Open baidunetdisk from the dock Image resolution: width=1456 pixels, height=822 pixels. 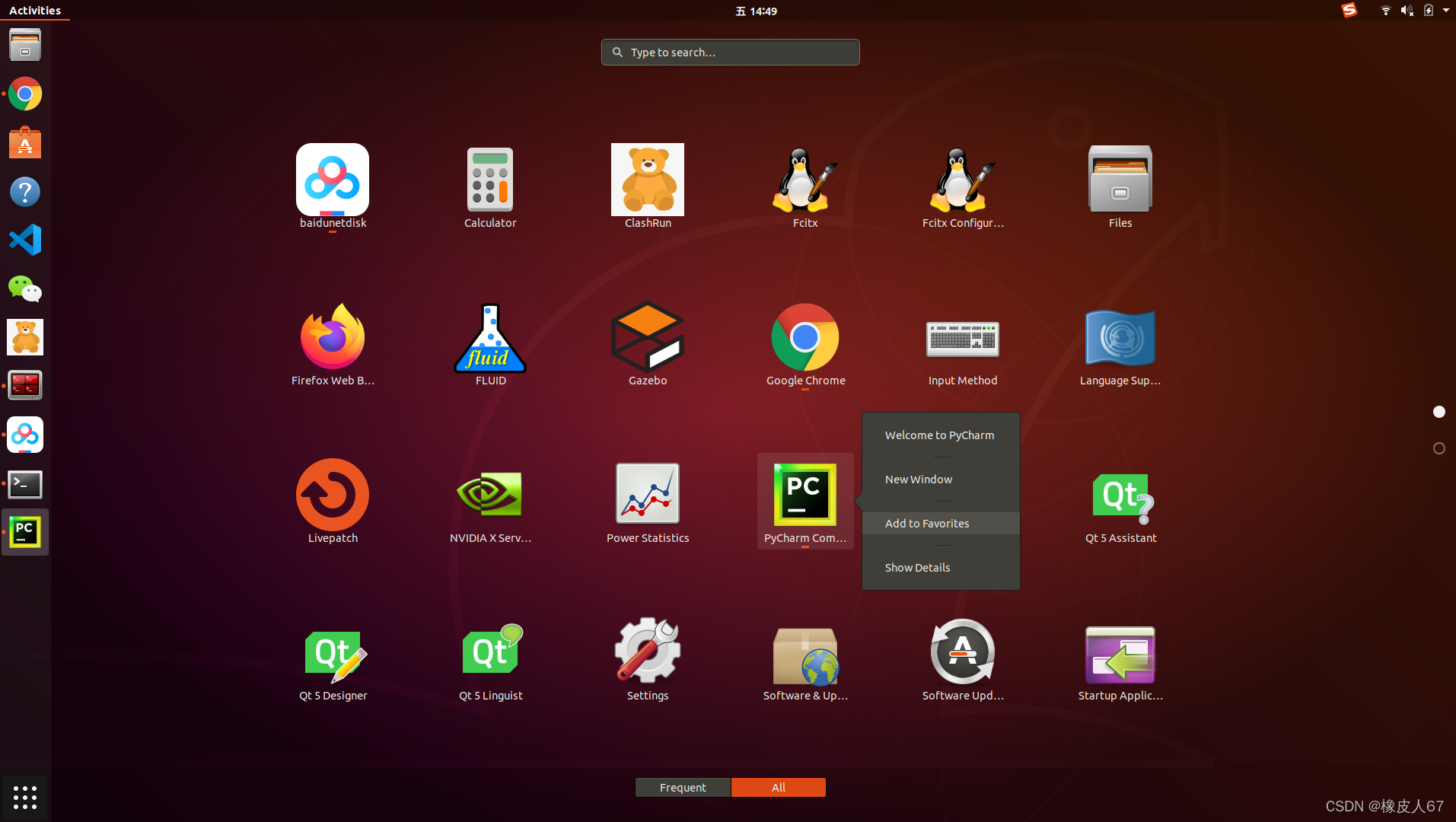pyautogui.click(x=25, y=435)
